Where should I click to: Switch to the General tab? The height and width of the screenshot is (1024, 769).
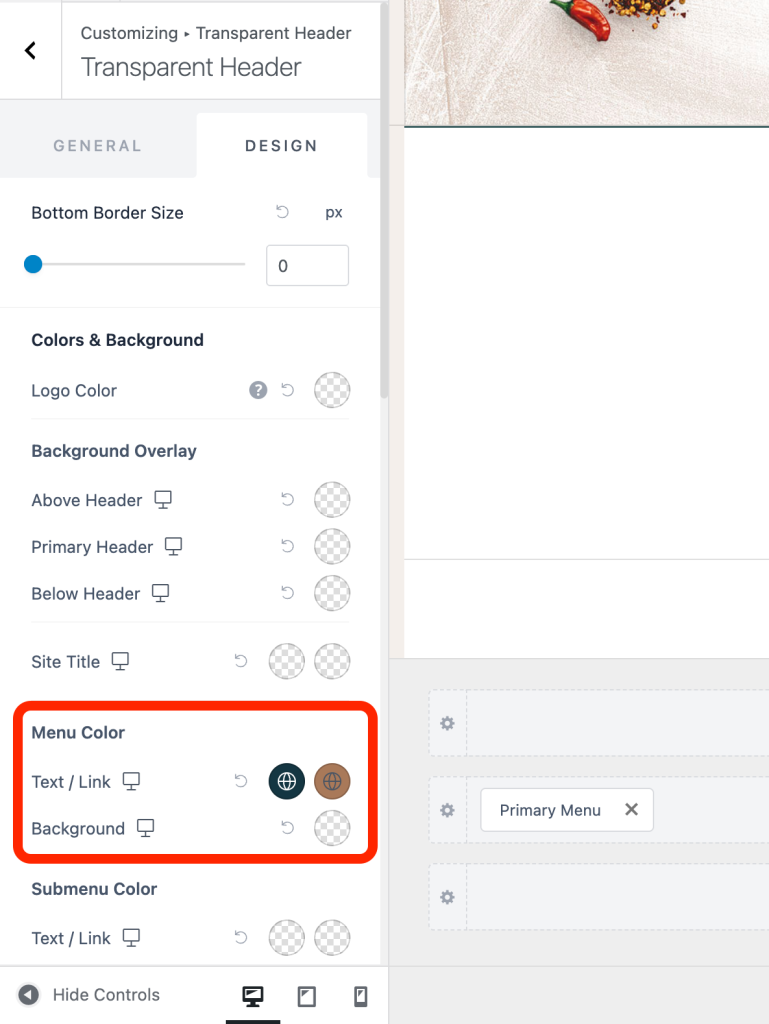[97, 146]
